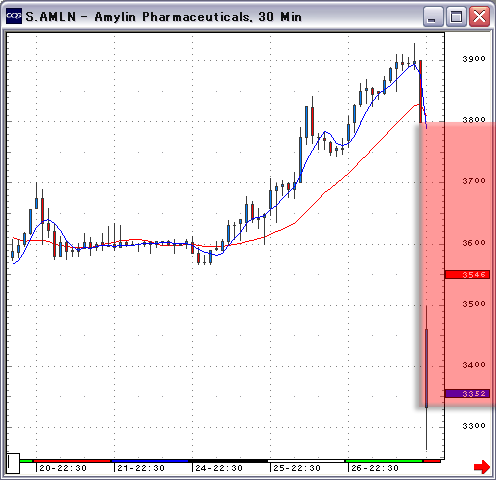The height and width of the screenshot is (480, 496).
Task: Select the 24-22:30 time axis label
Action: pyautogui.click(x=219, y=468)
